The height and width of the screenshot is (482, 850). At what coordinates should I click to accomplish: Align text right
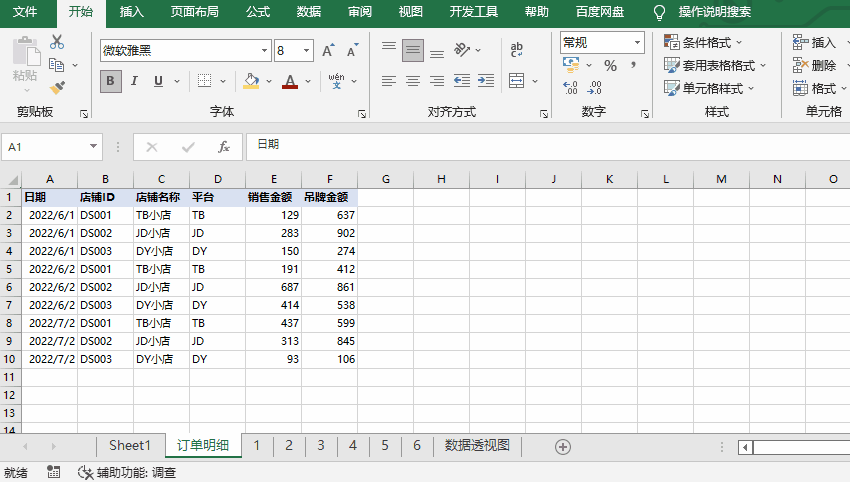point(437,81)
